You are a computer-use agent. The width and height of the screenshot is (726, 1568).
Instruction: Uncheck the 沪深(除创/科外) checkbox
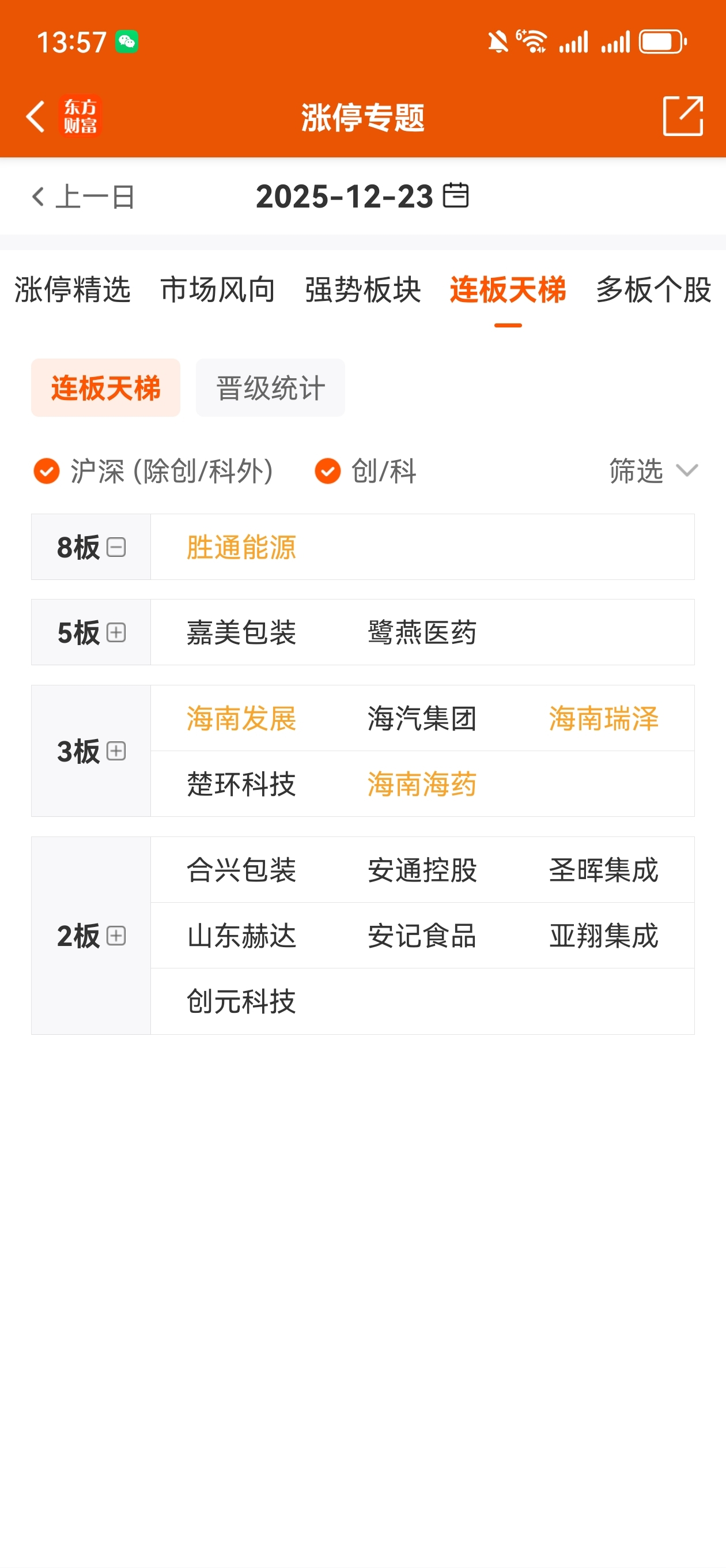pos(46,471)
